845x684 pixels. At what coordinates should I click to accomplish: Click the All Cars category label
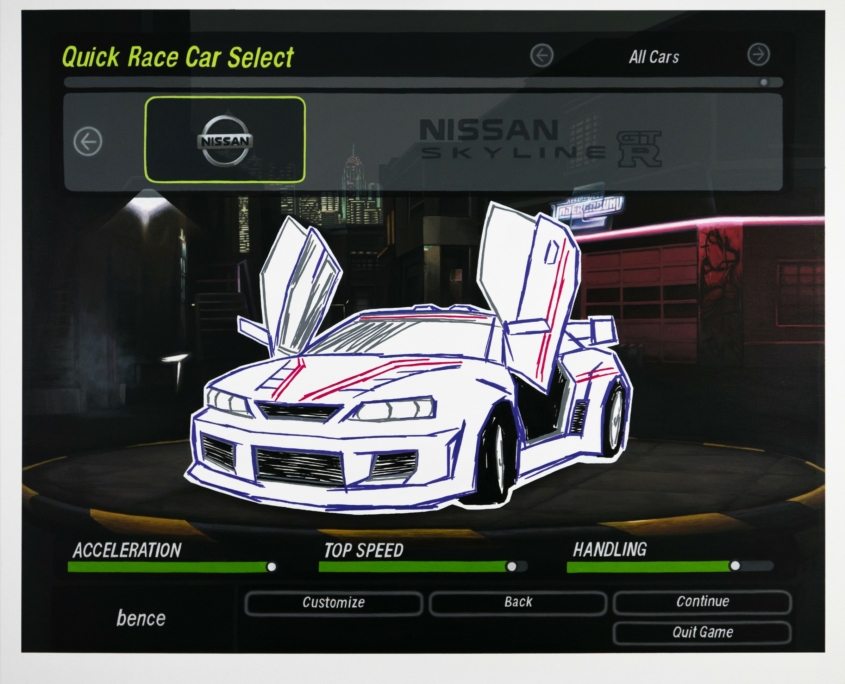pos(654,57)
